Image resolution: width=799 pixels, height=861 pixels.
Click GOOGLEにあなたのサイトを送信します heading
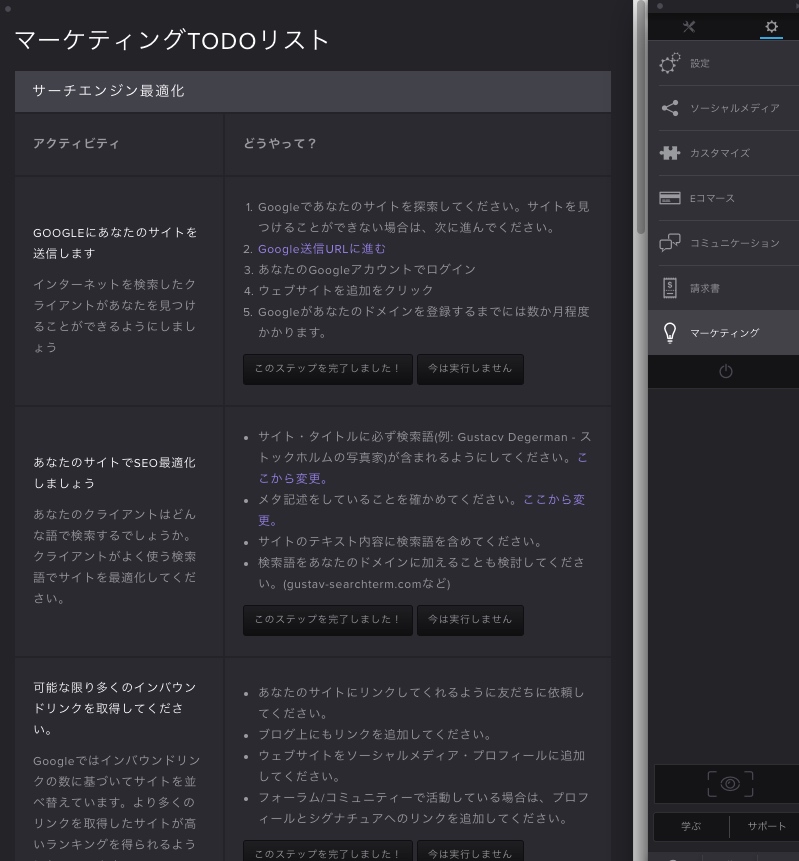click(x=115, y=243)
